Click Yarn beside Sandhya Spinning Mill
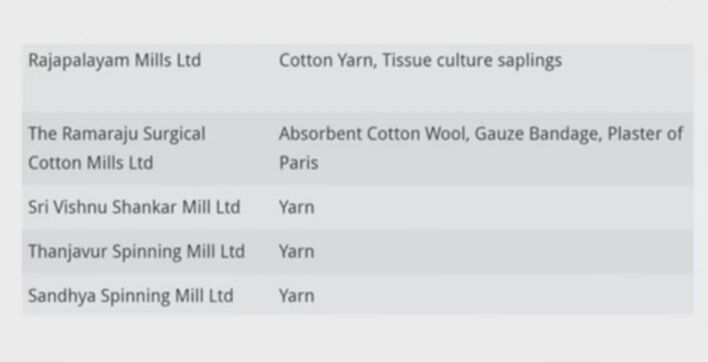Viewport: 708px width, 362px height. [x=297, y=296]
